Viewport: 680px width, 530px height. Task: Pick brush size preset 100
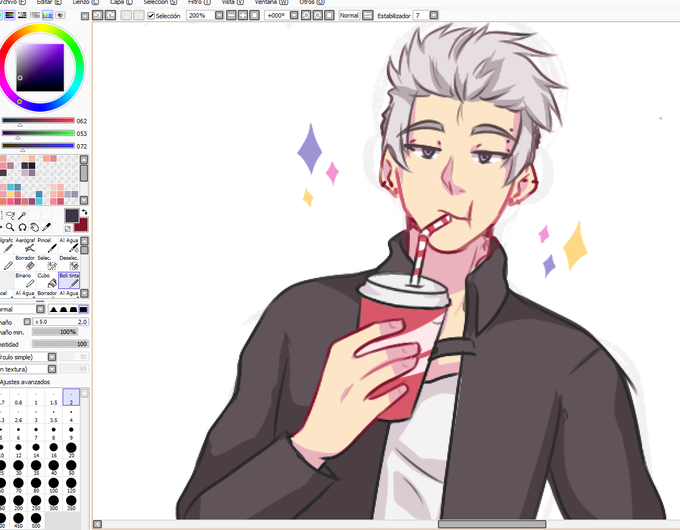click(53, 485)
